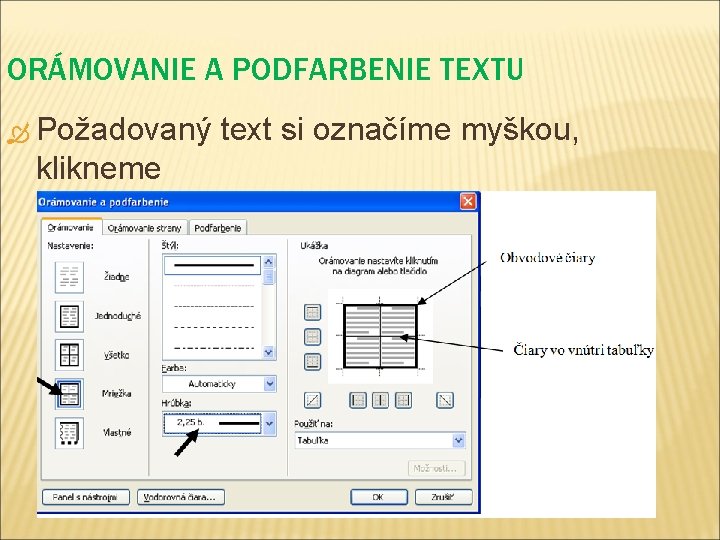
Task: Switch to Orámovanie strany tab
Action: click(x=144, y=228)
